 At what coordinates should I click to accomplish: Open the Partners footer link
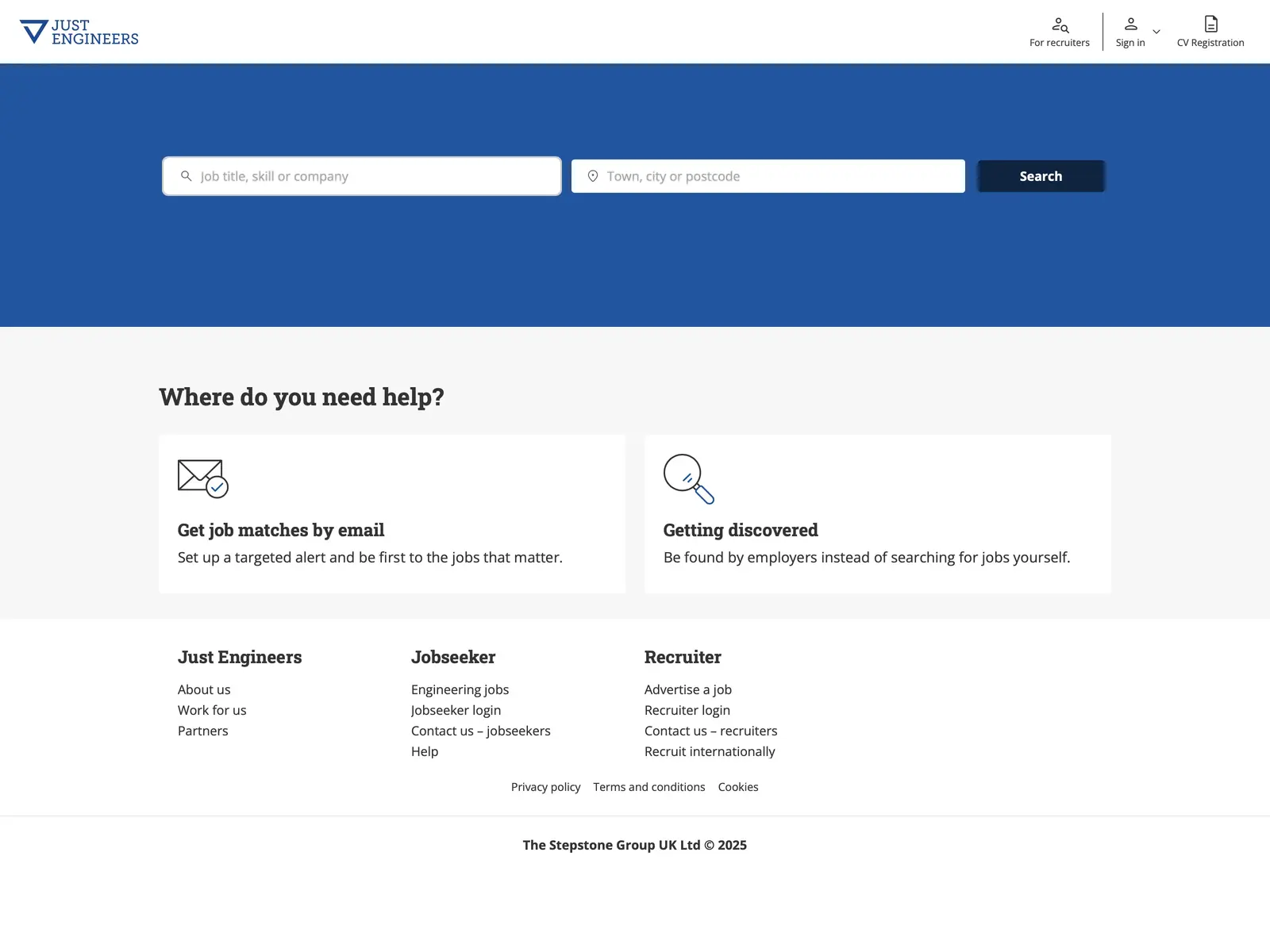(203, 731)
